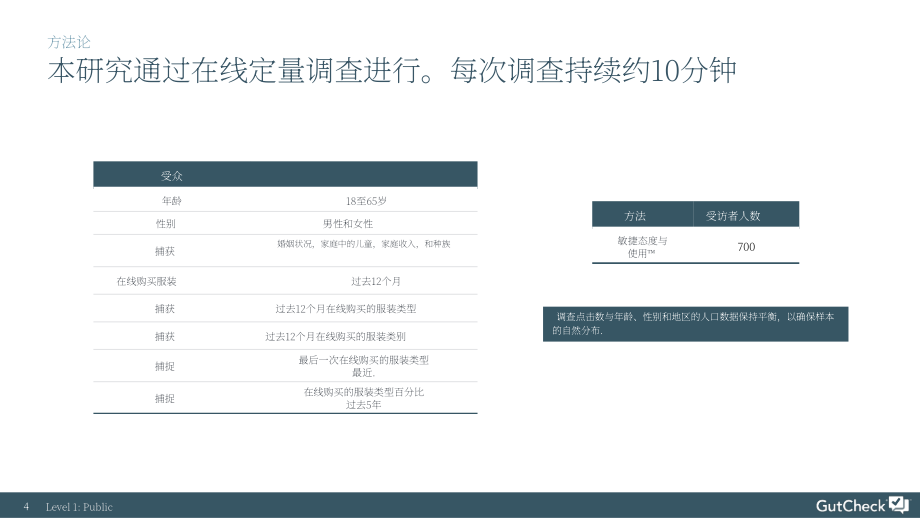The height and width of the screenshot is (518, 920).
Task: Select the note about 调查点击数 balance
Action: [695, 324]
